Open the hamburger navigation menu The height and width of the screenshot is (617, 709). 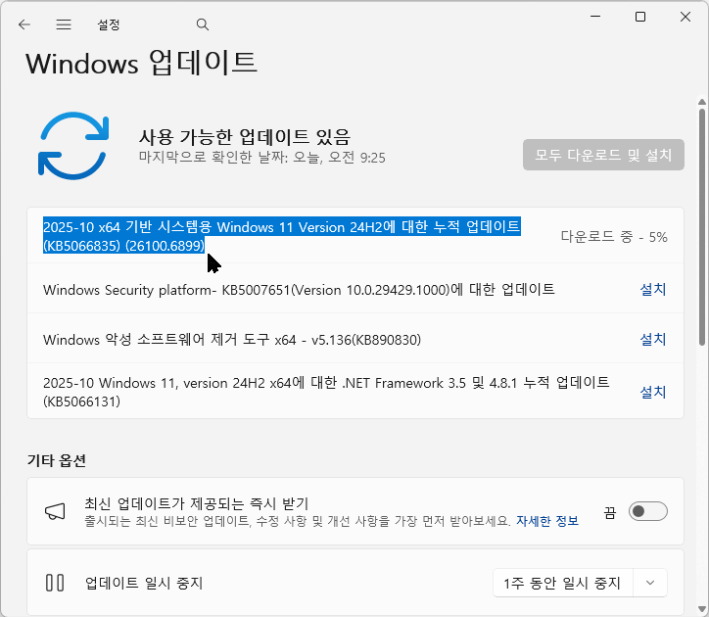(64, 24)
